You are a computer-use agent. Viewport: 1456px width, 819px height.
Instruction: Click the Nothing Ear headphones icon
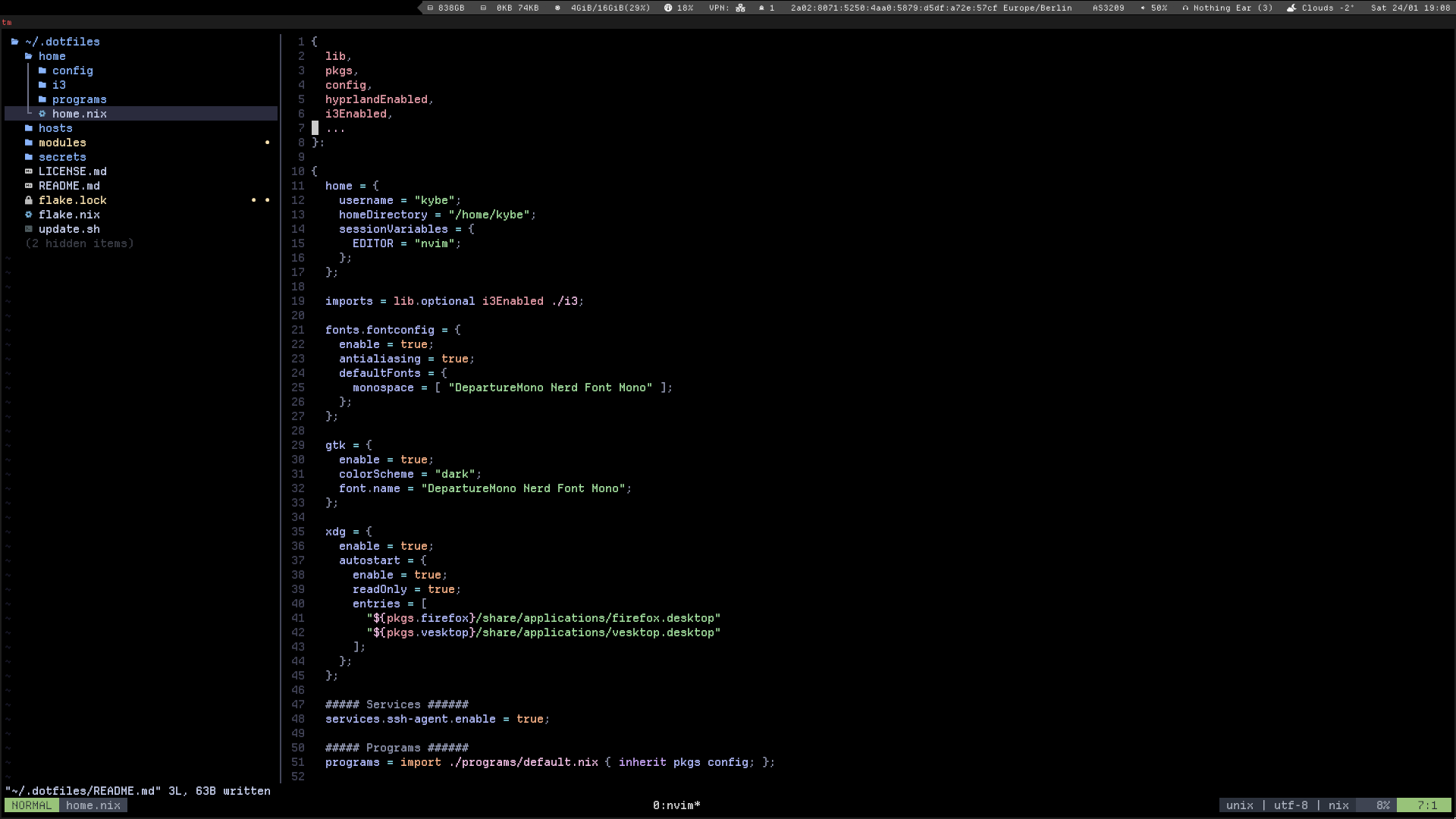[1185, 8]
